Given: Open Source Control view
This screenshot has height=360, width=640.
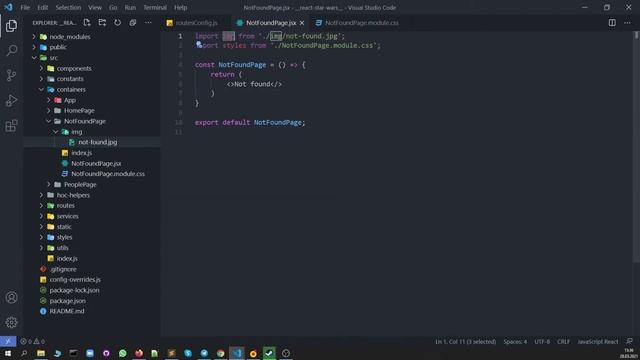Looking at the screenshot, I should point(11,76).
